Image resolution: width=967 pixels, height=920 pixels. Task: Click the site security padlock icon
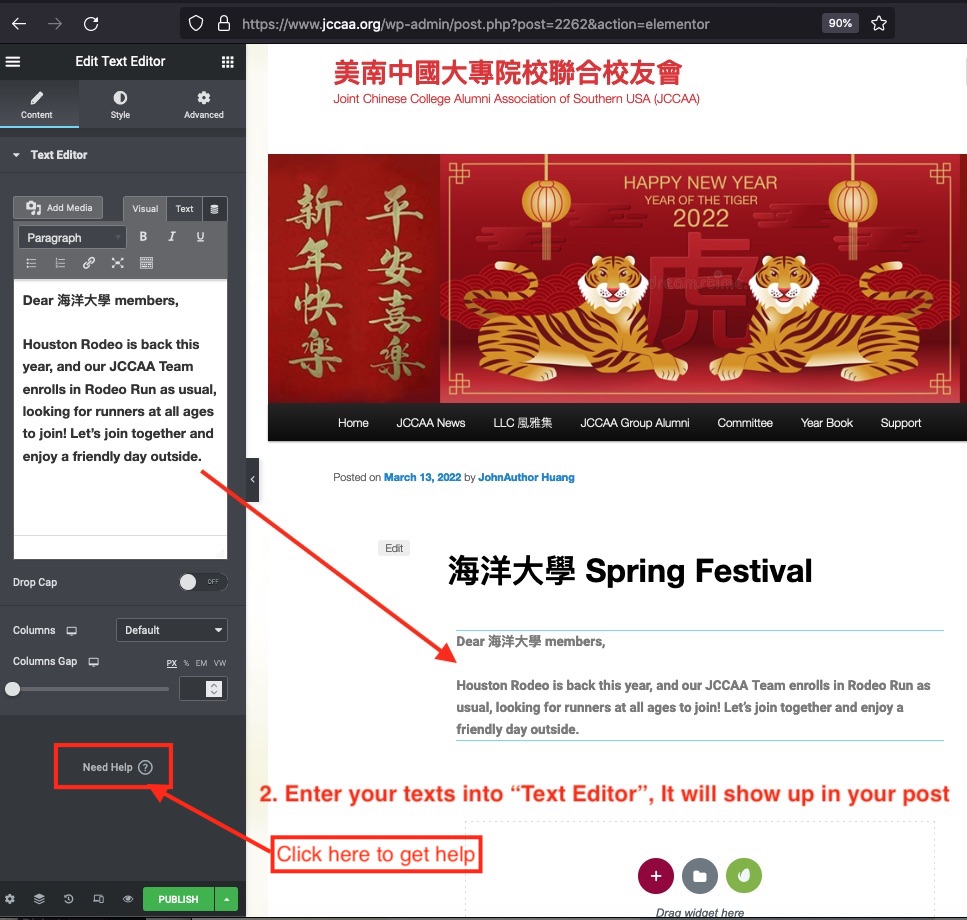(x=224, y=23)
